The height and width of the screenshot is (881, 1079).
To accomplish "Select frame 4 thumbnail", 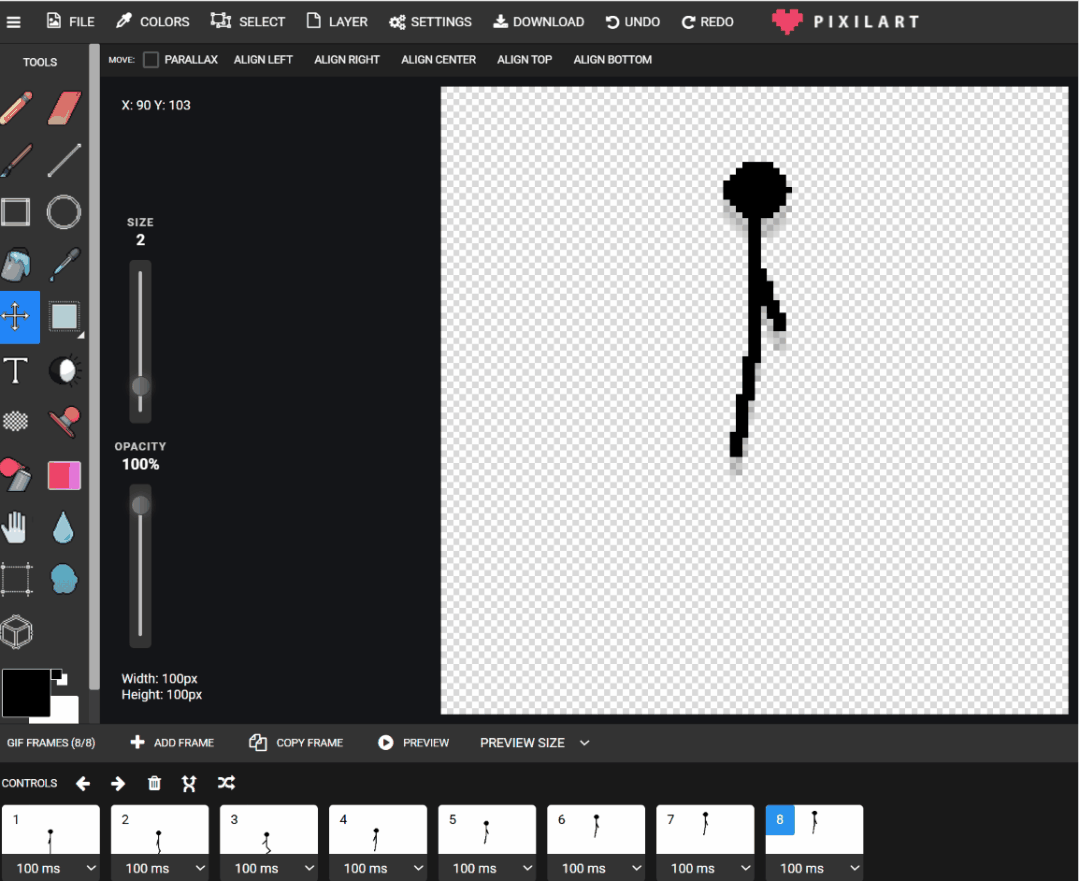I will pyautogui.click(x=378, y=829).
